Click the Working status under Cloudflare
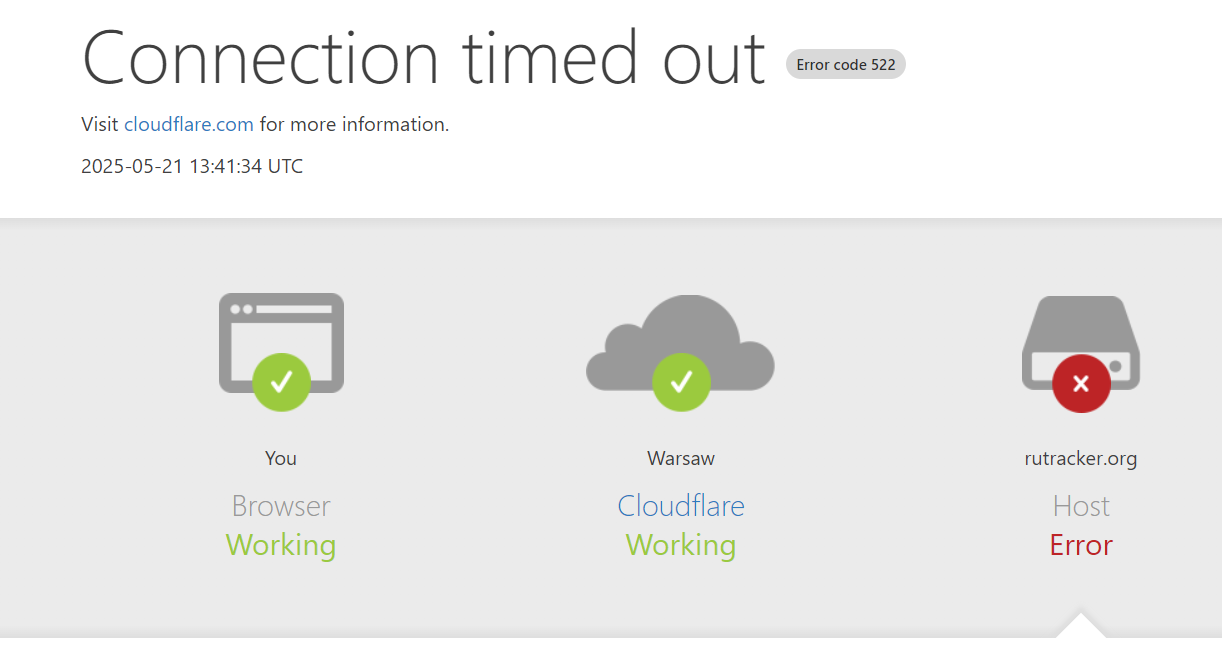The width and height of the screenshot is (1222, 662). pyautogui.click(x=681, y=546)
